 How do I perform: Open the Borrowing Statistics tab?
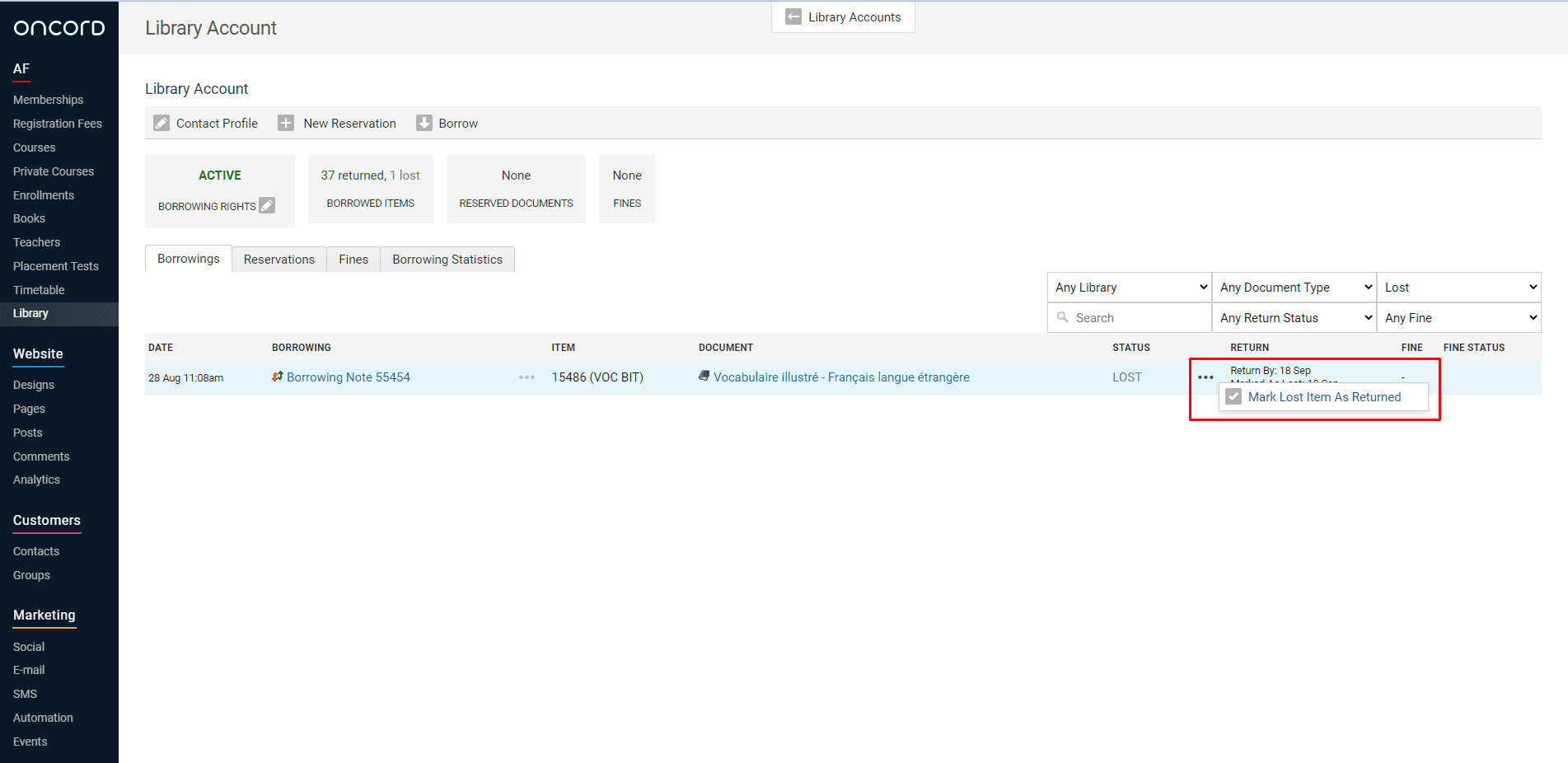(447, 260)
